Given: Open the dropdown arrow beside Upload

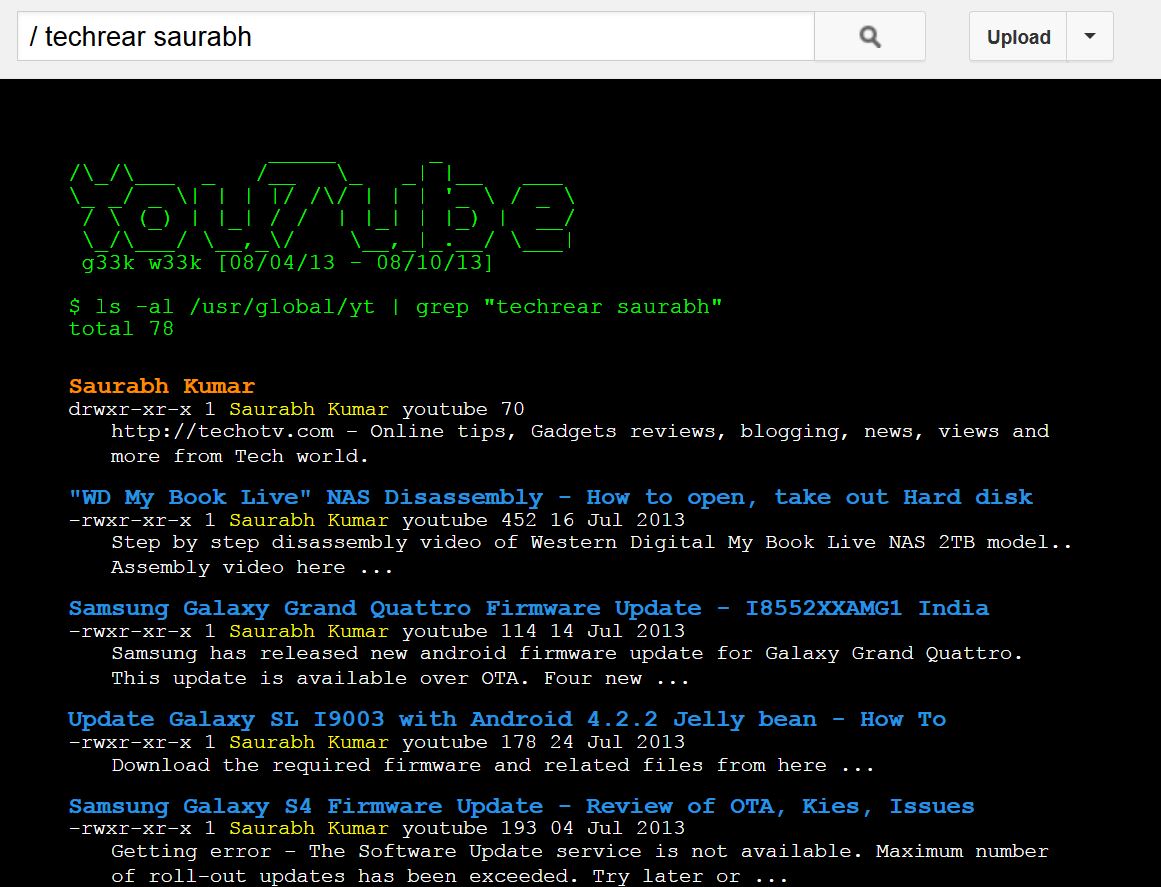Looking at the screenshot, I should (x=1090, y=36).
